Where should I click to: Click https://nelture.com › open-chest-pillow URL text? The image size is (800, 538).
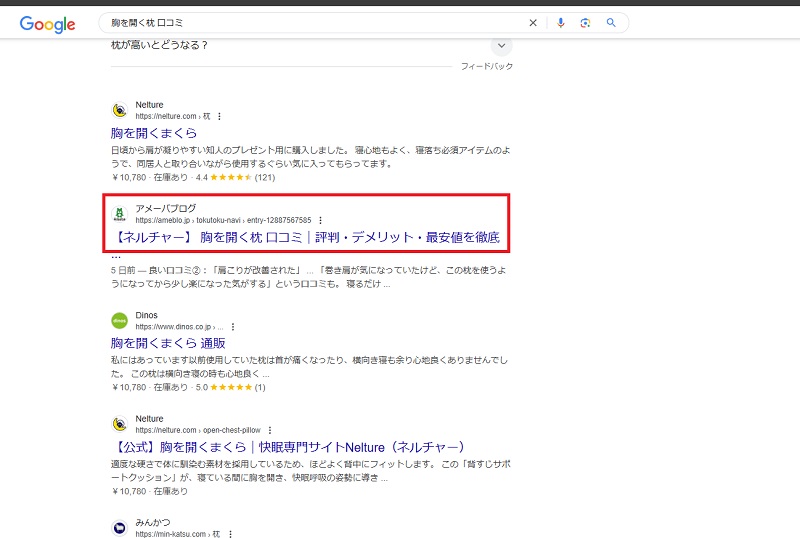point(198,430)
